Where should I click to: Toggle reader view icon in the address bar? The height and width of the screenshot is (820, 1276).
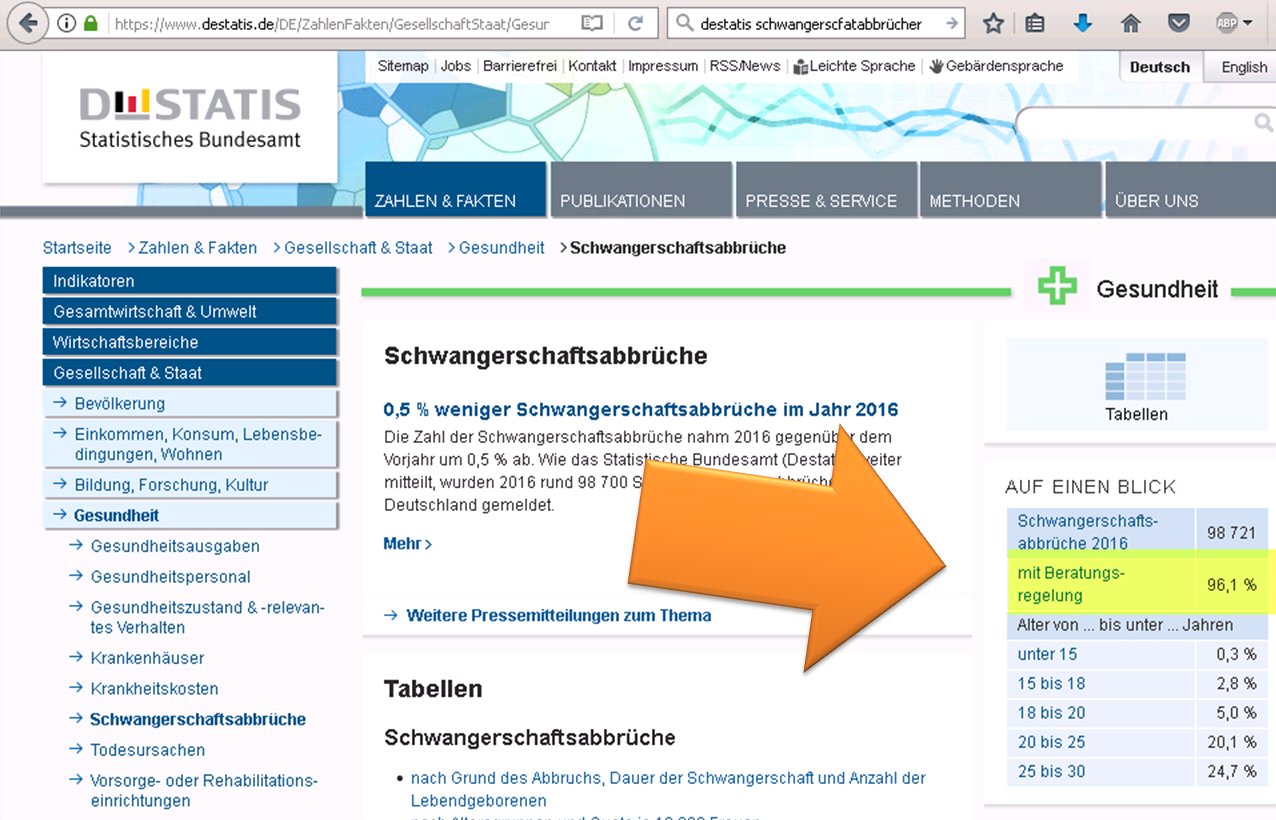click(592, 23)
